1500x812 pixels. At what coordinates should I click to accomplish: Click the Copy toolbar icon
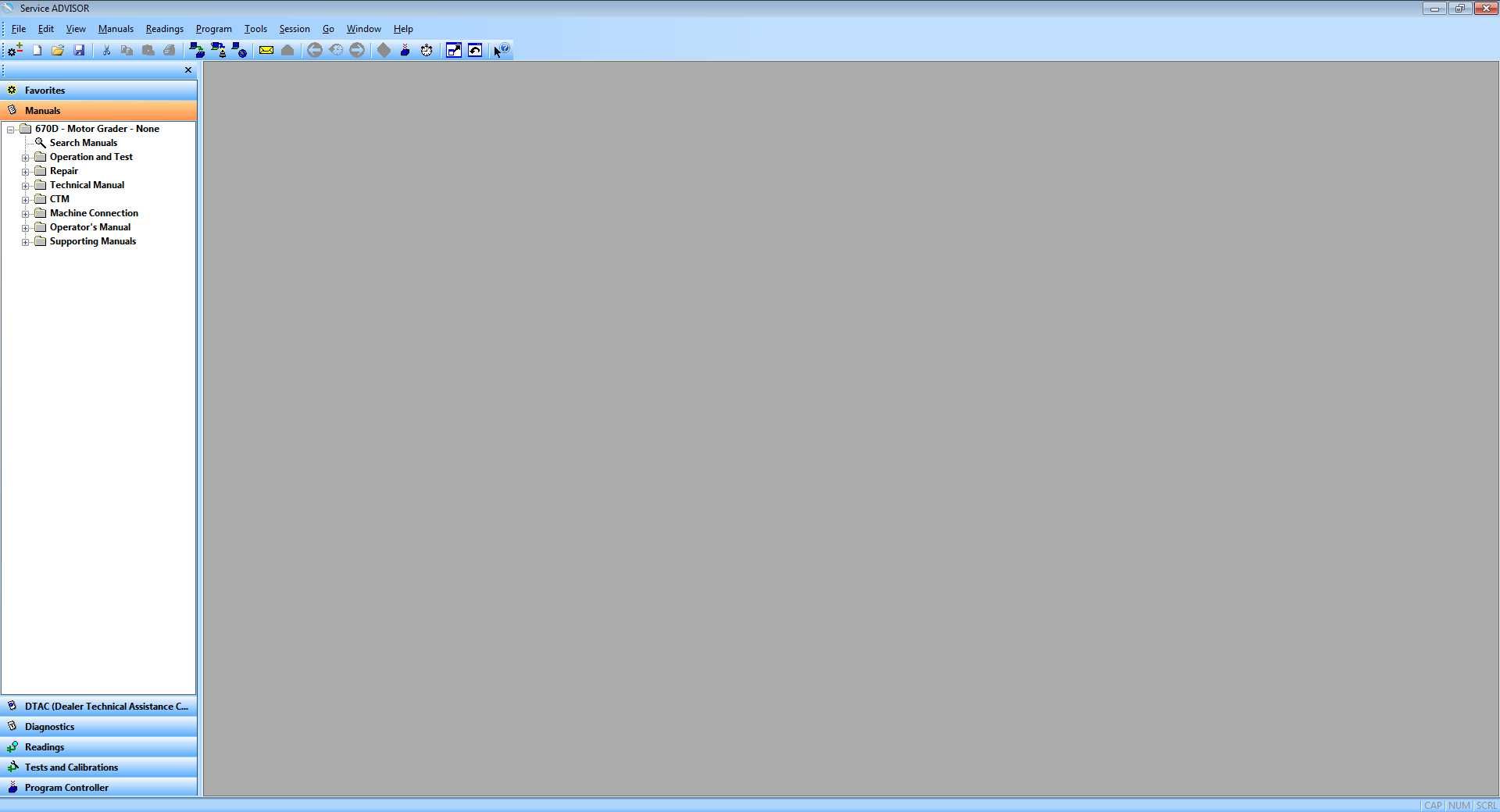[127, 50]
